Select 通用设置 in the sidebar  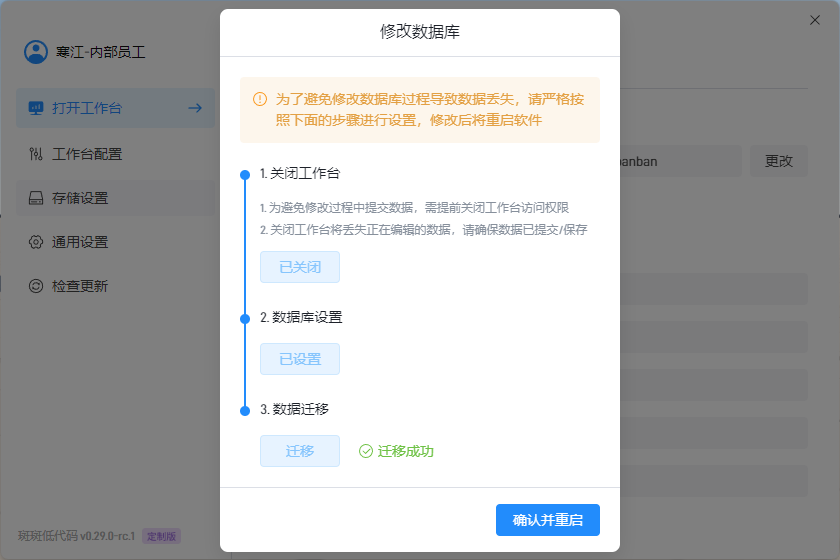[80, 242]
